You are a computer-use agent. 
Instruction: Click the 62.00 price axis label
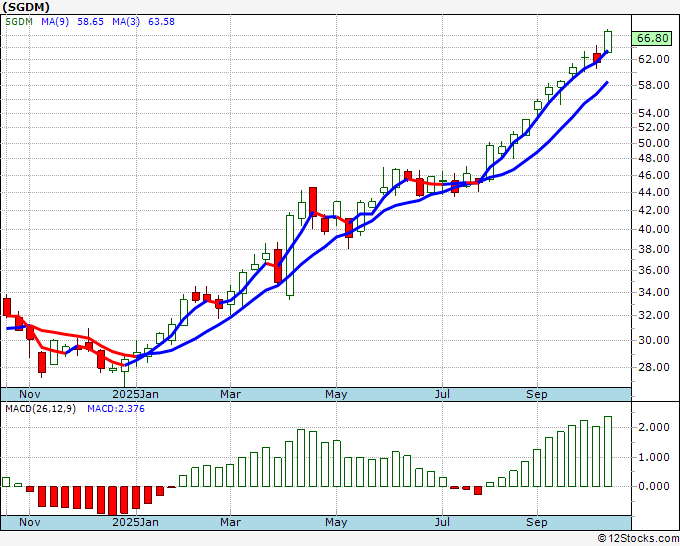coord(654,59)
